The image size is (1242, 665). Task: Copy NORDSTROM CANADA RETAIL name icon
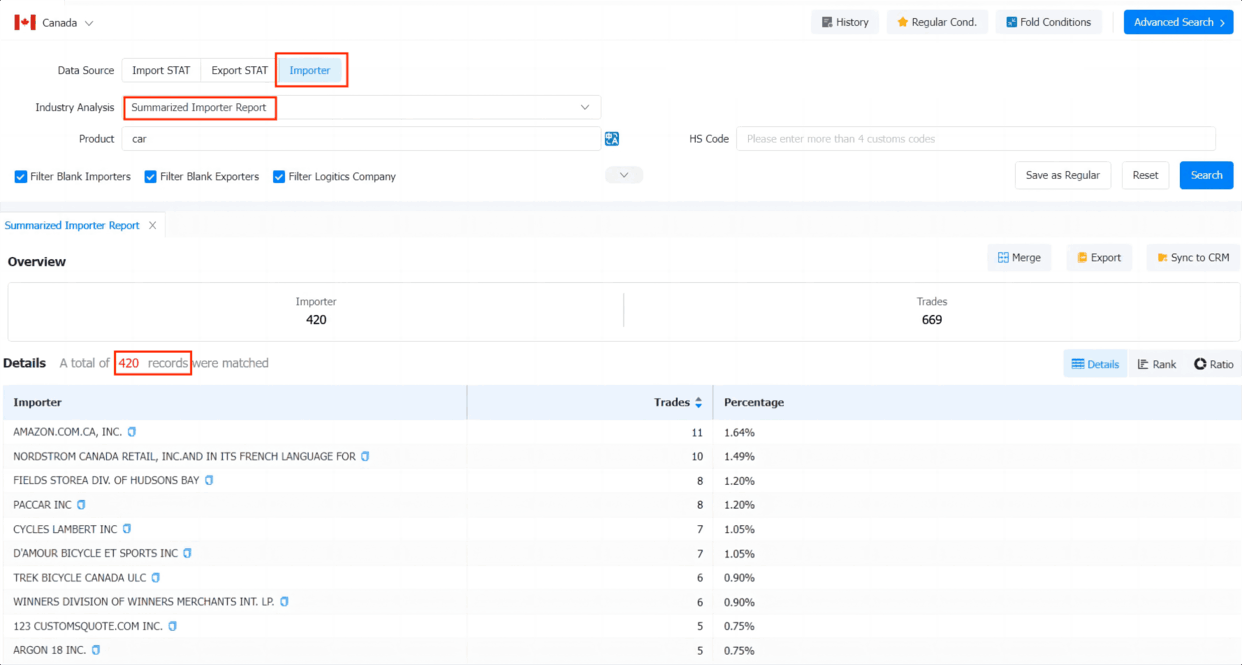[x=365, y=456]
